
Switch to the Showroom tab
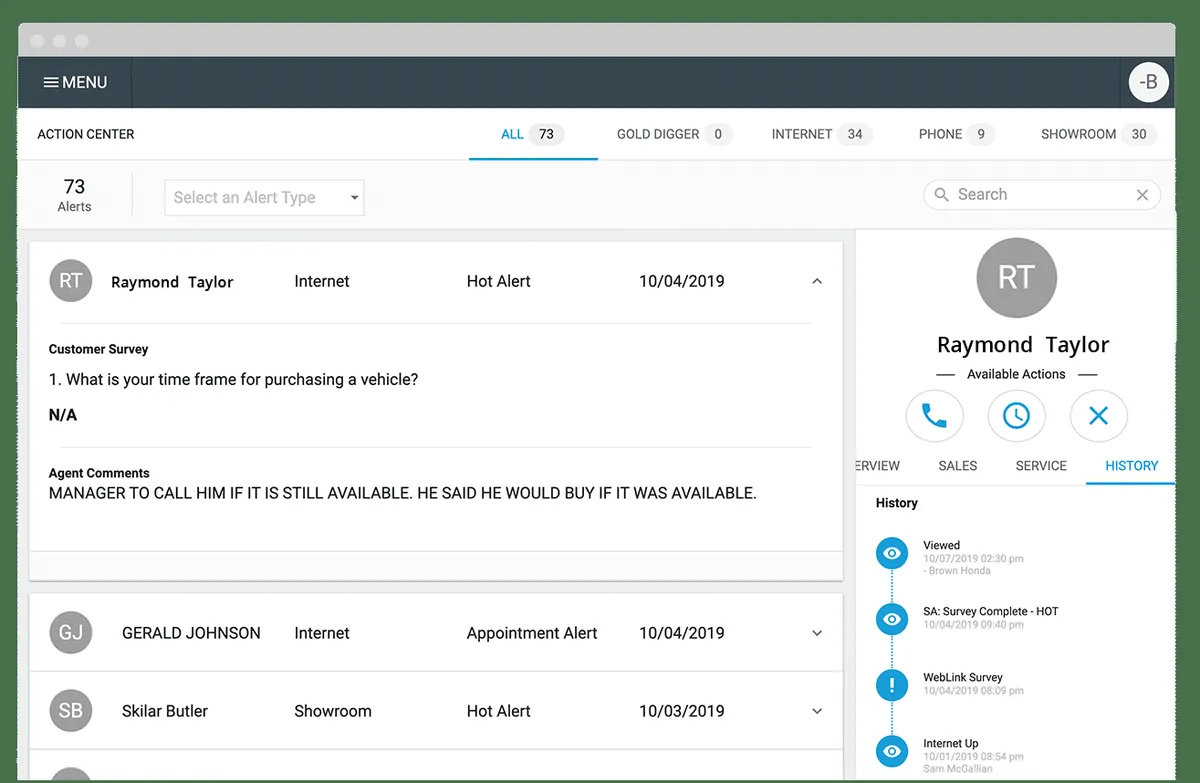1096,134
